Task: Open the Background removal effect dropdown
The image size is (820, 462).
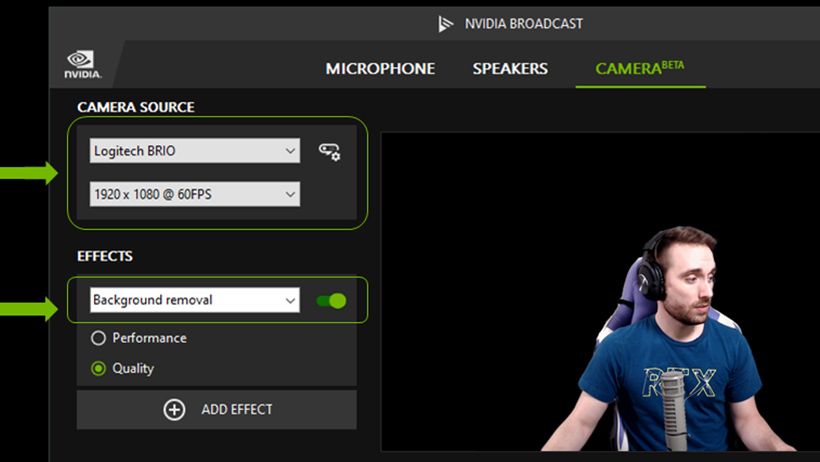Action: coord(195,300)
